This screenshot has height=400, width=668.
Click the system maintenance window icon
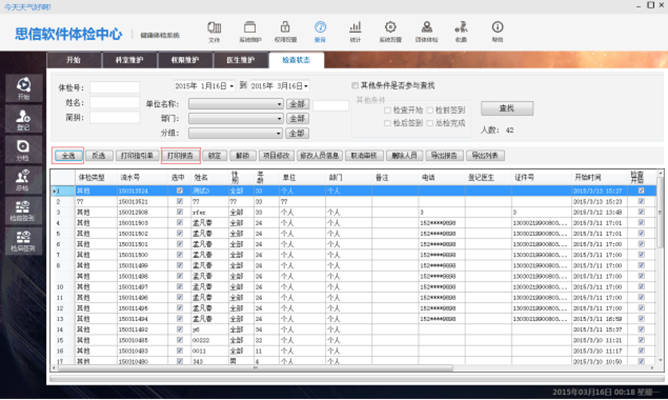click(x=250, y=32)
